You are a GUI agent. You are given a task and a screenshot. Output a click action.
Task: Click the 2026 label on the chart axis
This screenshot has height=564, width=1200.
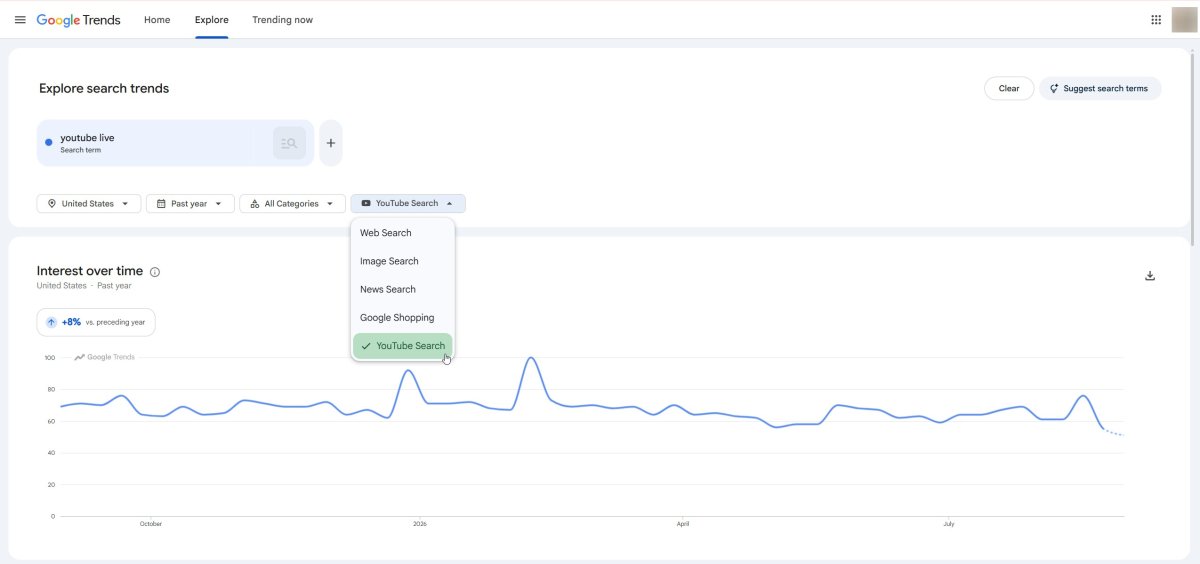click(x=419, y=524)
